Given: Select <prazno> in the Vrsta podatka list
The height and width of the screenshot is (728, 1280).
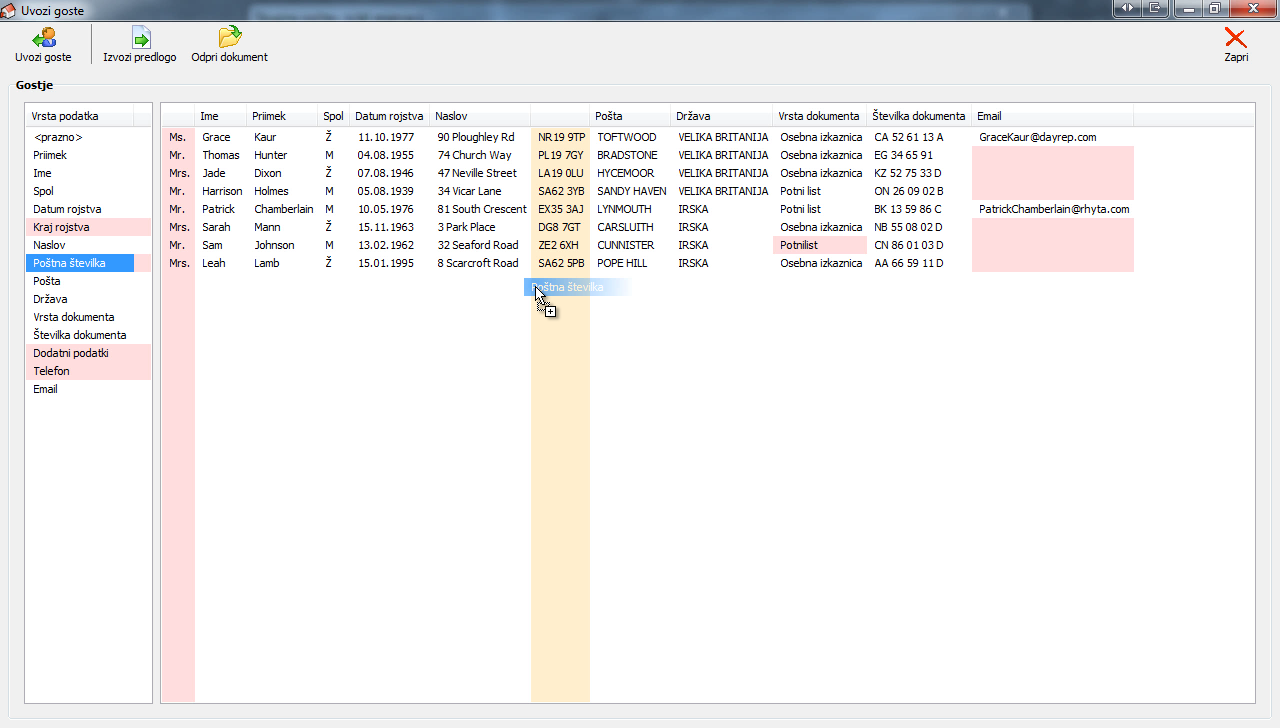Looking at the screenshot, I should (58, 137).
